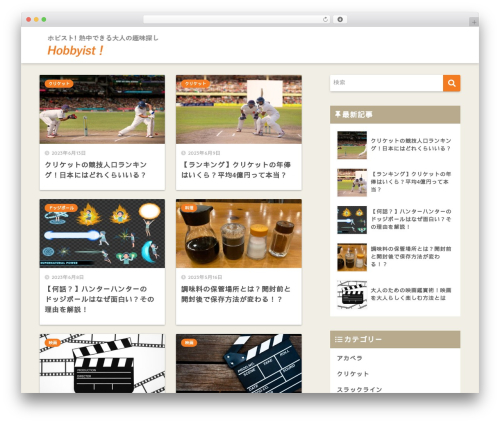The height and width of the screenshot is (423, 500).
Task: Focus the 検索 search input field
Action: [387, 83]
